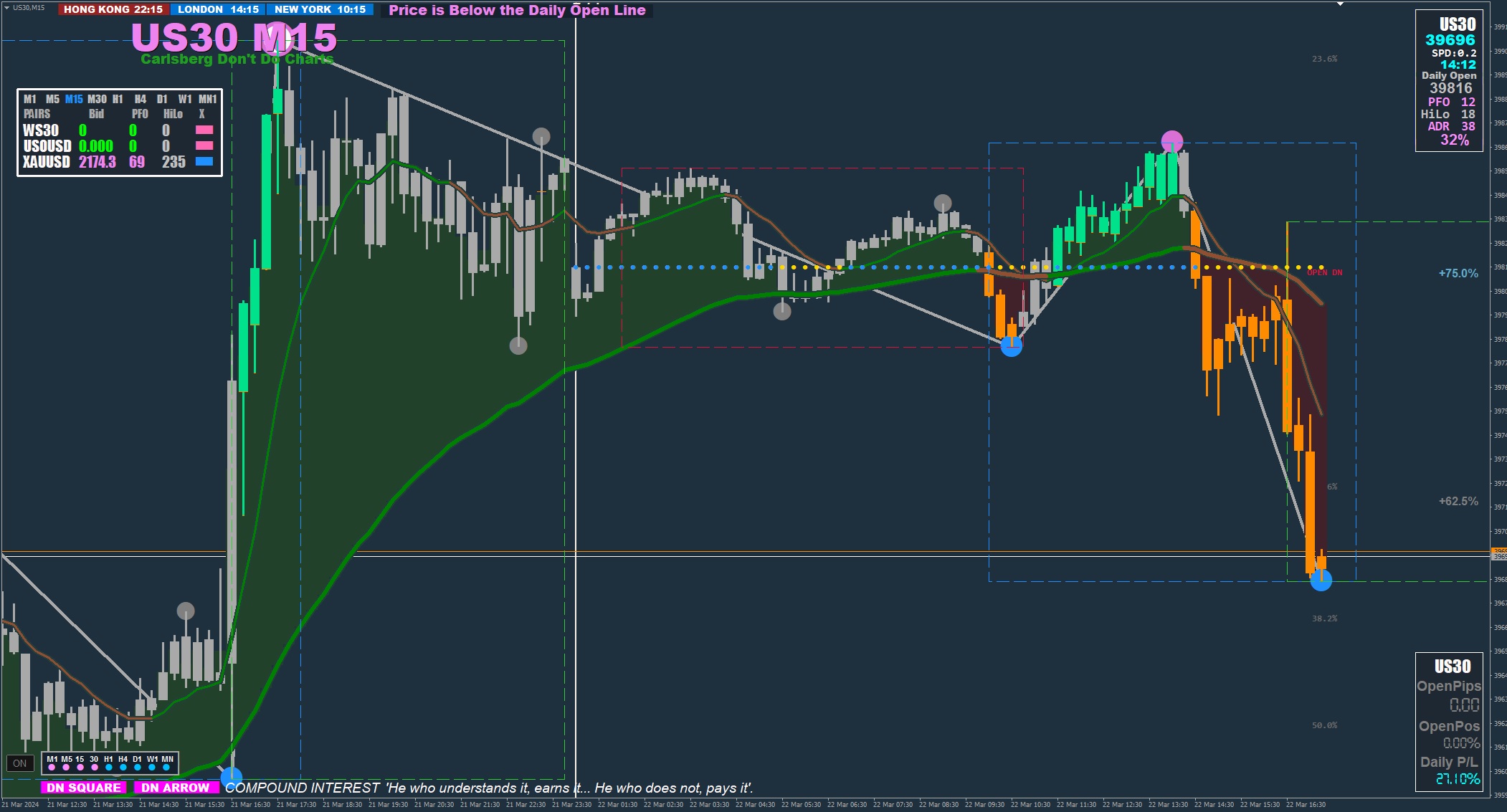Click the DN ARROW button
Image resolution: width=1507 pixels, height=812 pixels.
[176, 788]
